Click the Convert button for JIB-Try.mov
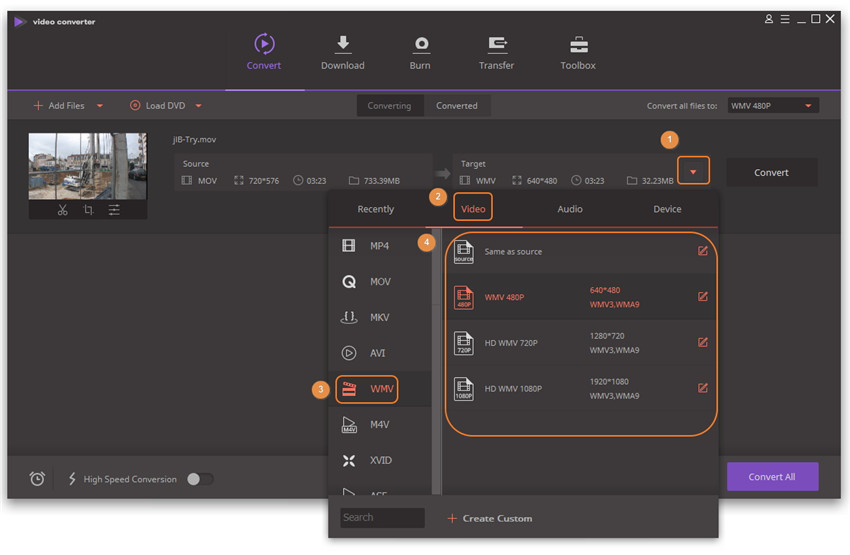Image resolution: width=850 pixels, height=555 pixels. click(x=771, y=172)
